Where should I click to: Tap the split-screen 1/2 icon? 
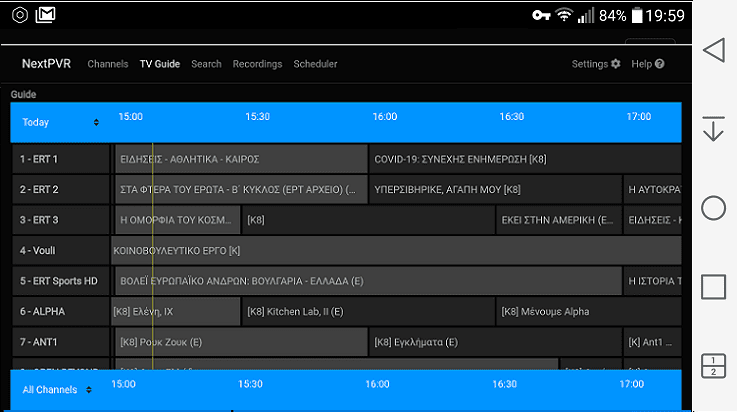[714, 366]
